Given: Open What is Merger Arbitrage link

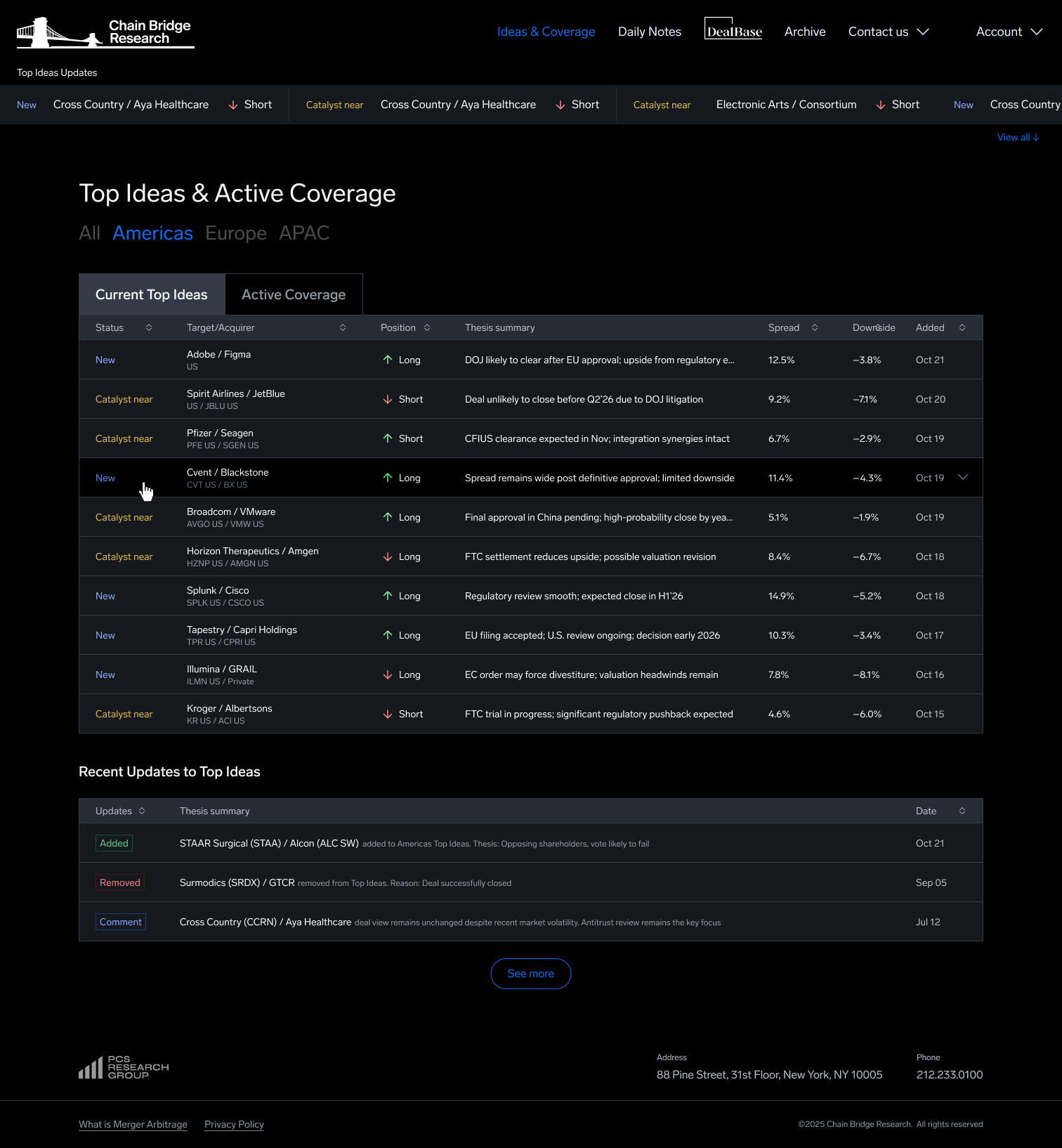Looking at the screenshot, I should (x=133, y=1124).
